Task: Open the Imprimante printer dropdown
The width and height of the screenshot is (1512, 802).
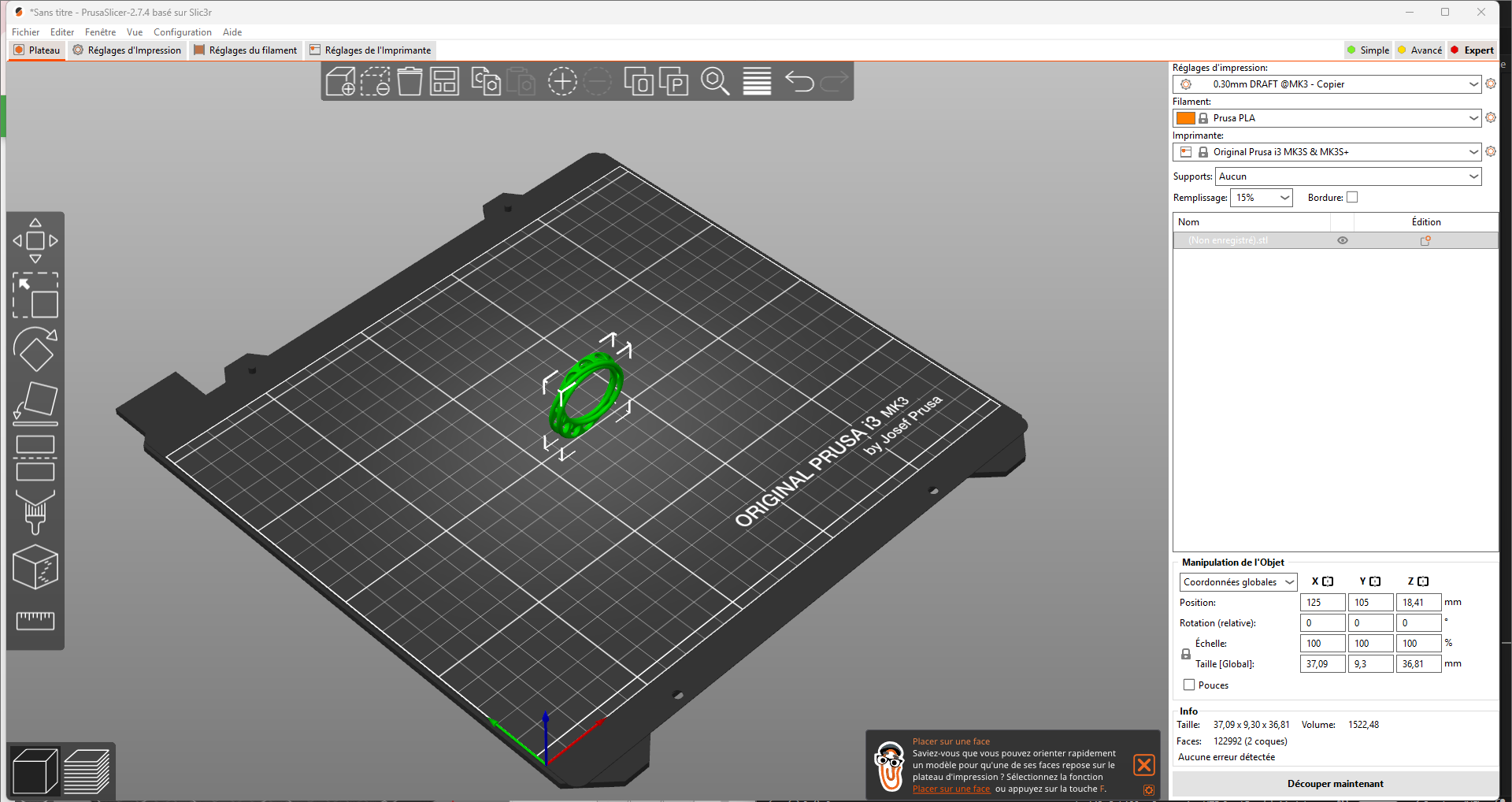Action: (1327, 151)
